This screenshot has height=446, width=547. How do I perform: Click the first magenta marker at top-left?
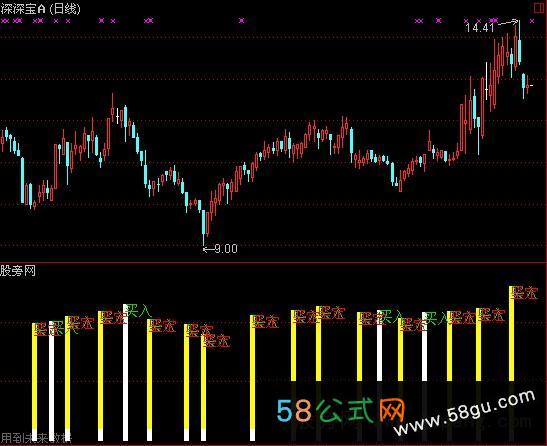(5, 21)
